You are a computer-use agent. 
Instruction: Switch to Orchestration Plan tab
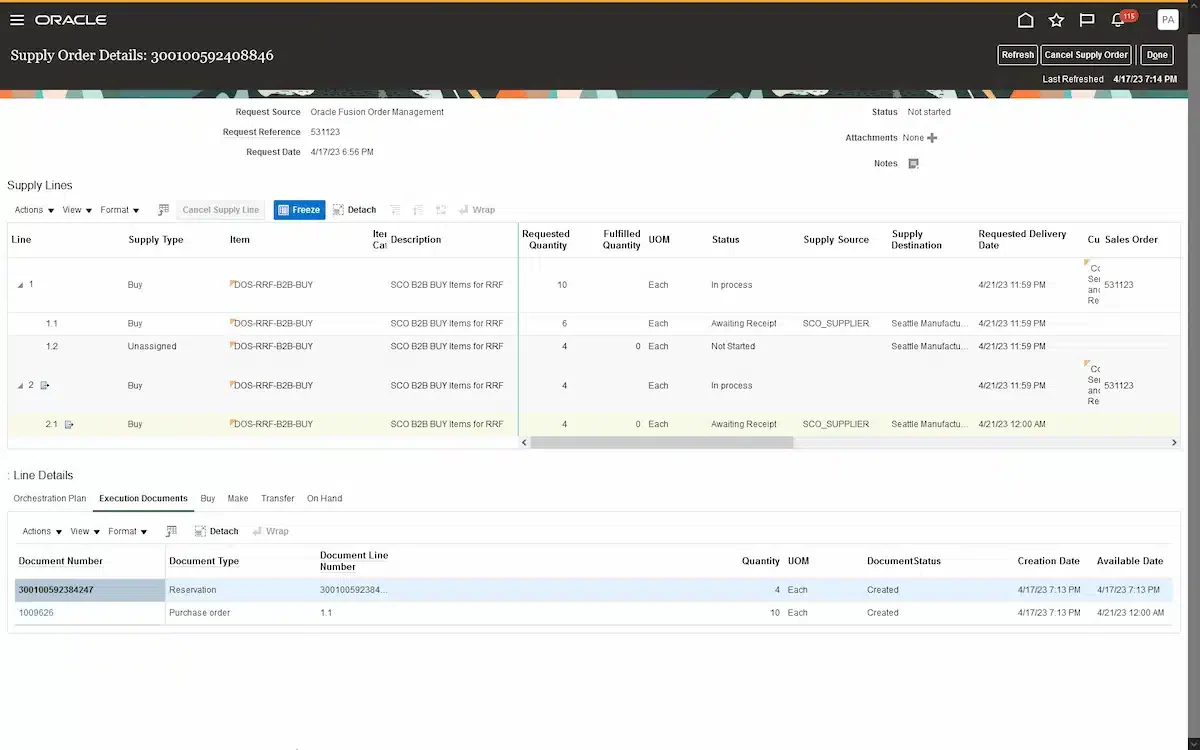click(50, 498)
